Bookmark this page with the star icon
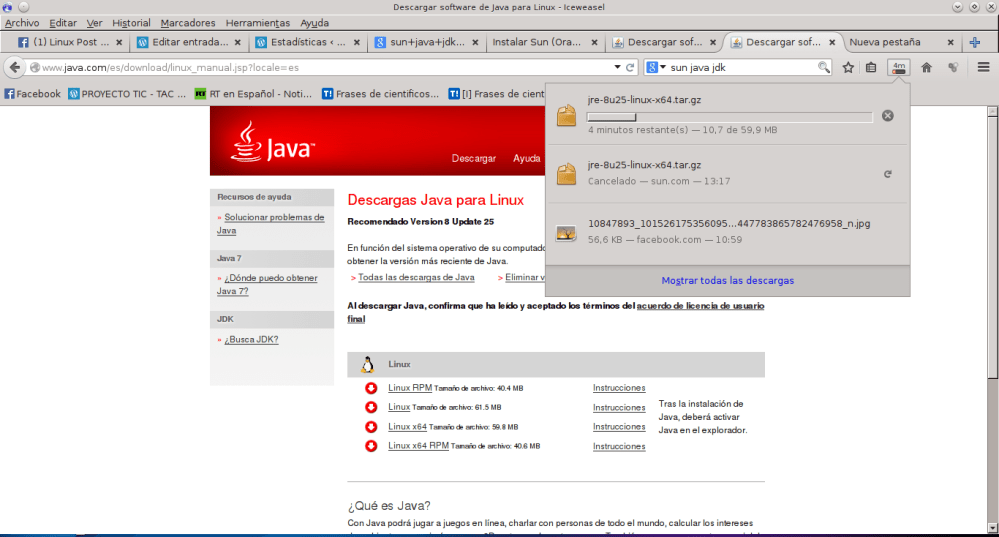The image size is (999, 537). (848, 67)
